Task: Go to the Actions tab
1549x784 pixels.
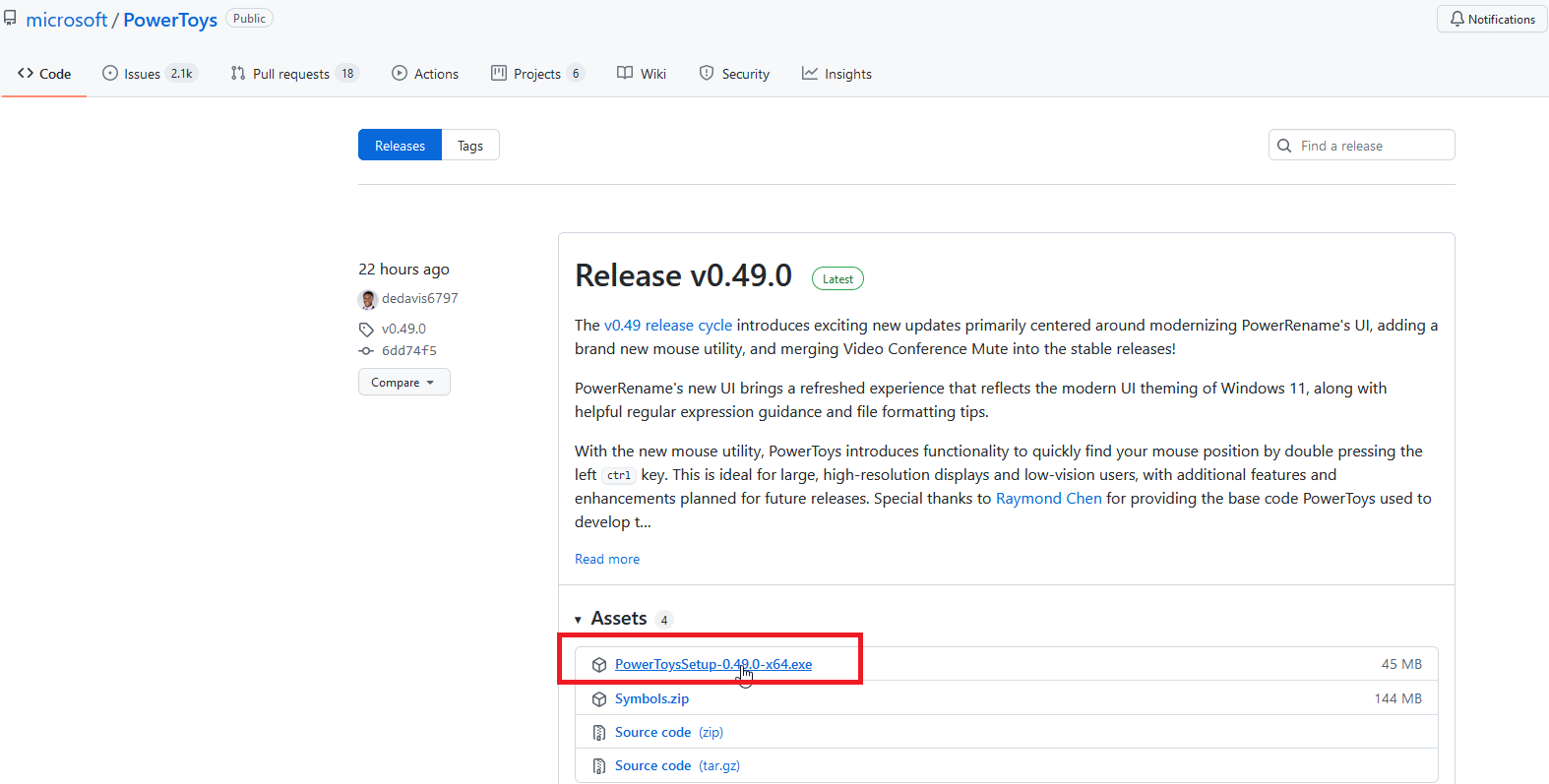Action: 425,74
